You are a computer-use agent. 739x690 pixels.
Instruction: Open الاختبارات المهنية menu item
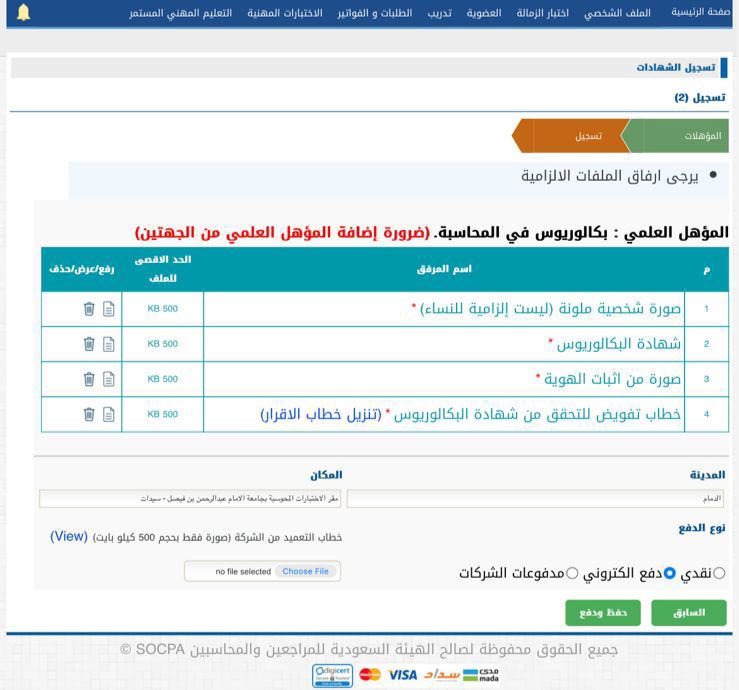(285, 13)
